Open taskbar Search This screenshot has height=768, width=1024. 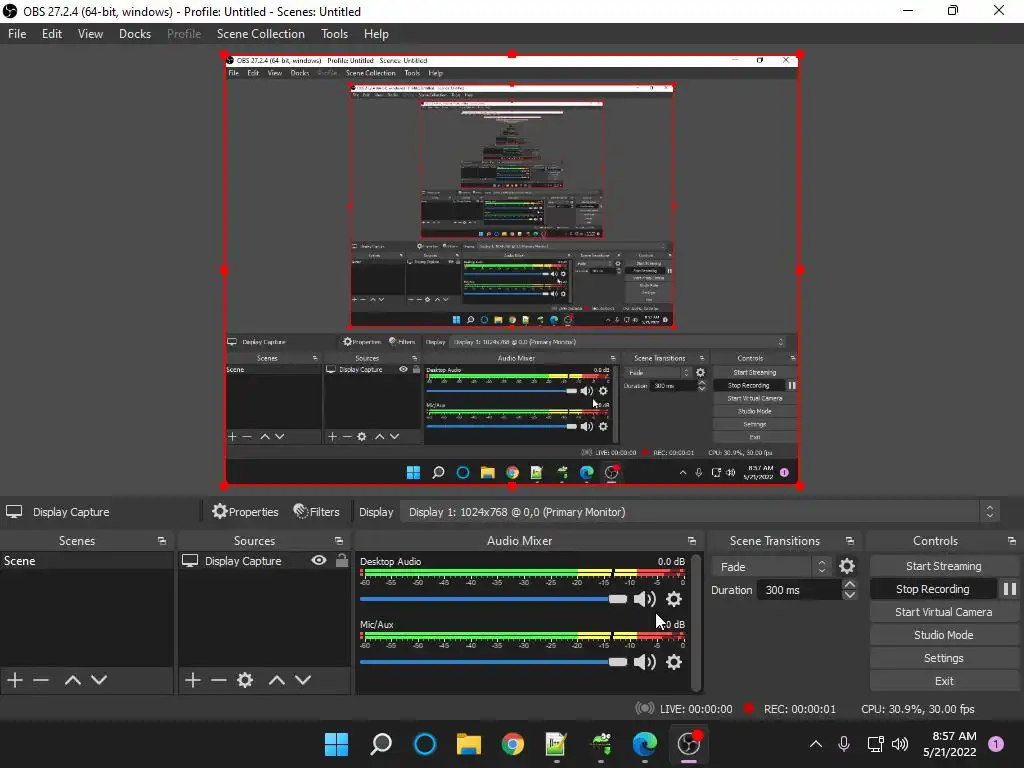coord(381,744)
